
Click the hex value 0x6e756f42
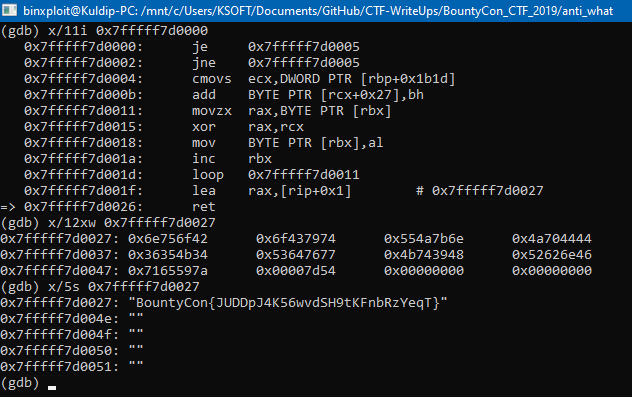(x=168, y=239)
